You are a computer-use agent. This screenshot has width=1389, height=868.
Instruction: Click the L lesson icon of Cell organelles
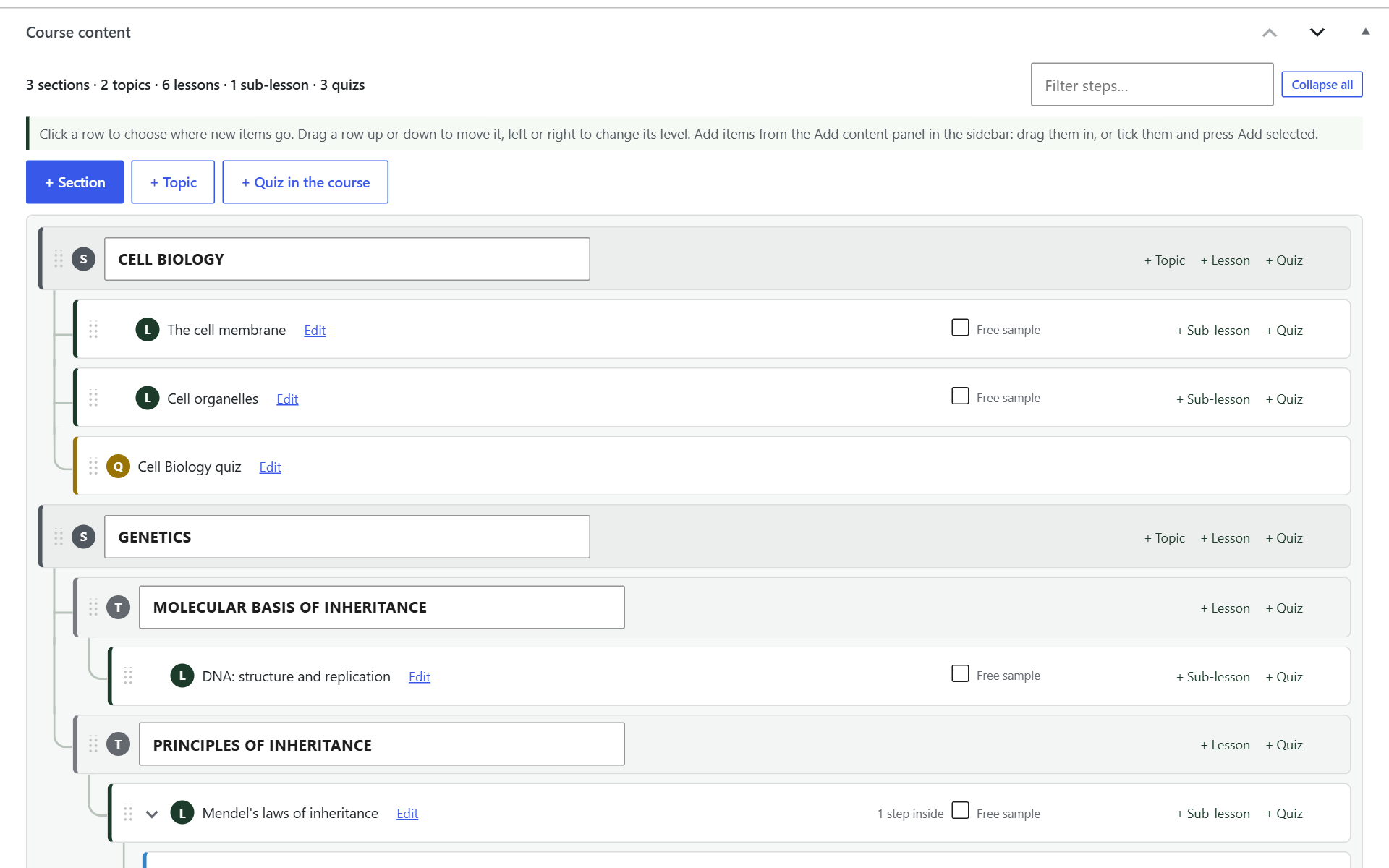click(148, 398)
